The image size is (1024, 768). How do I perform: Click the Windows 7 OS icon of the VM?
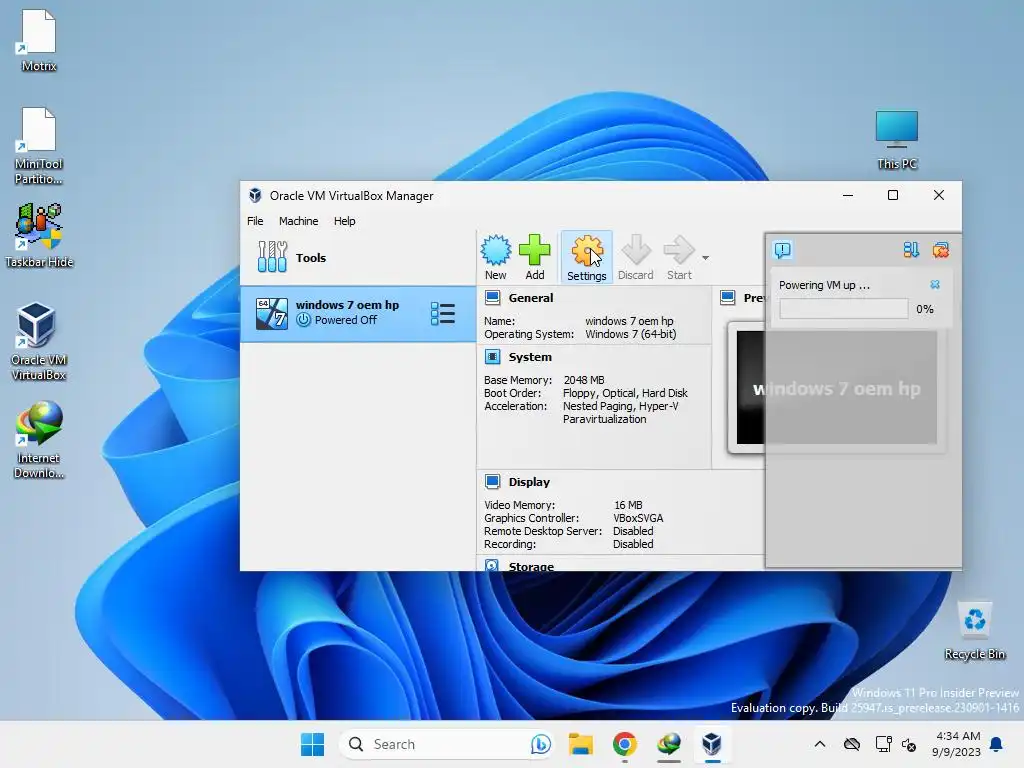coord(272,313)
